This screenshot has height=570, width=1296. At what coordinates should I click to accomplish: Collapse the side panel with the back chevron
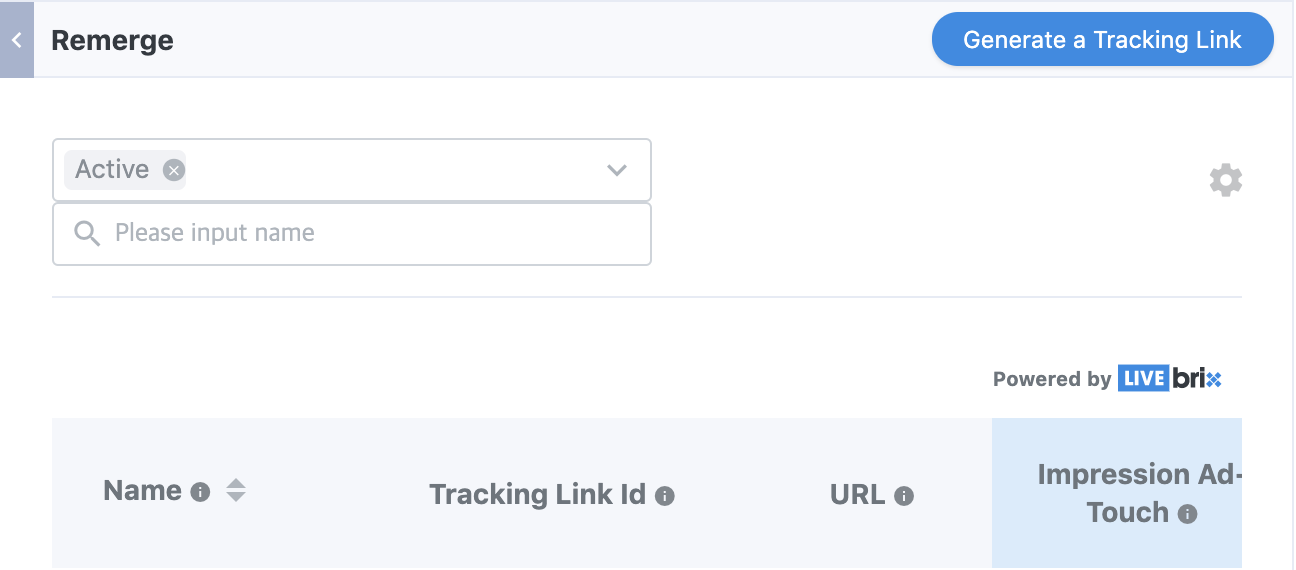[x=16, y=40]
